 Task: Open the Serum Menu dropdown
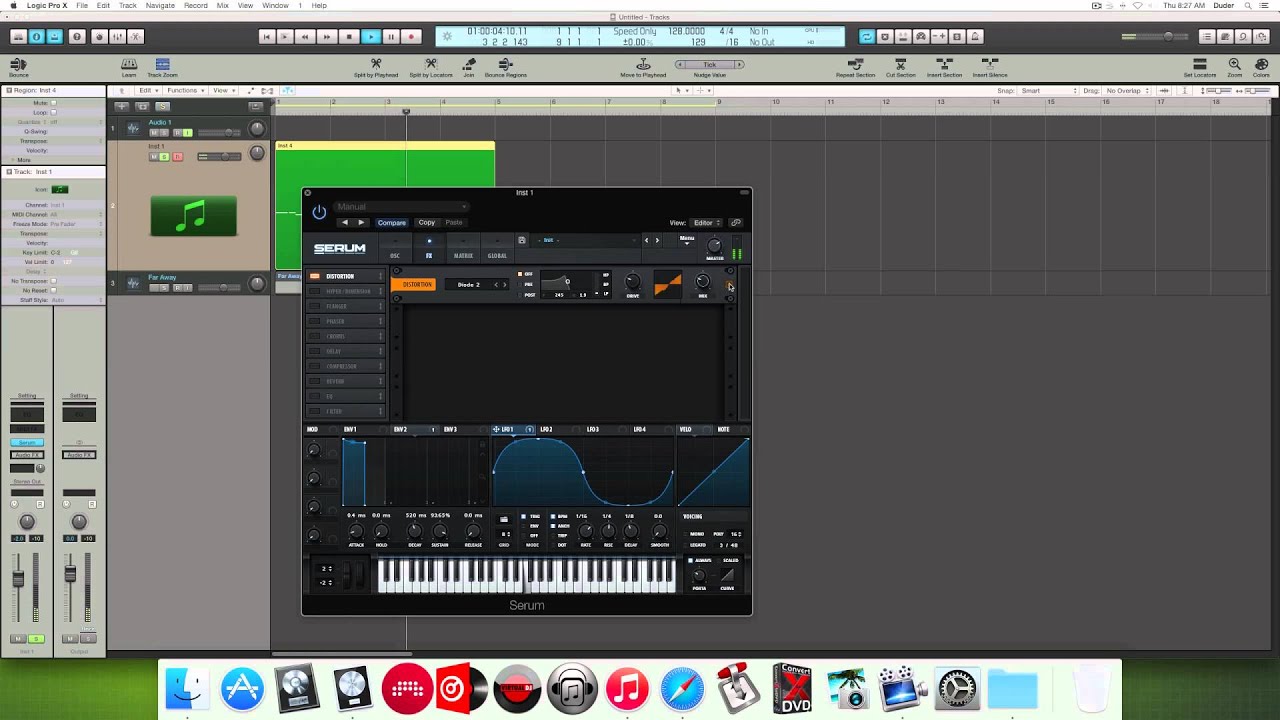687,239
